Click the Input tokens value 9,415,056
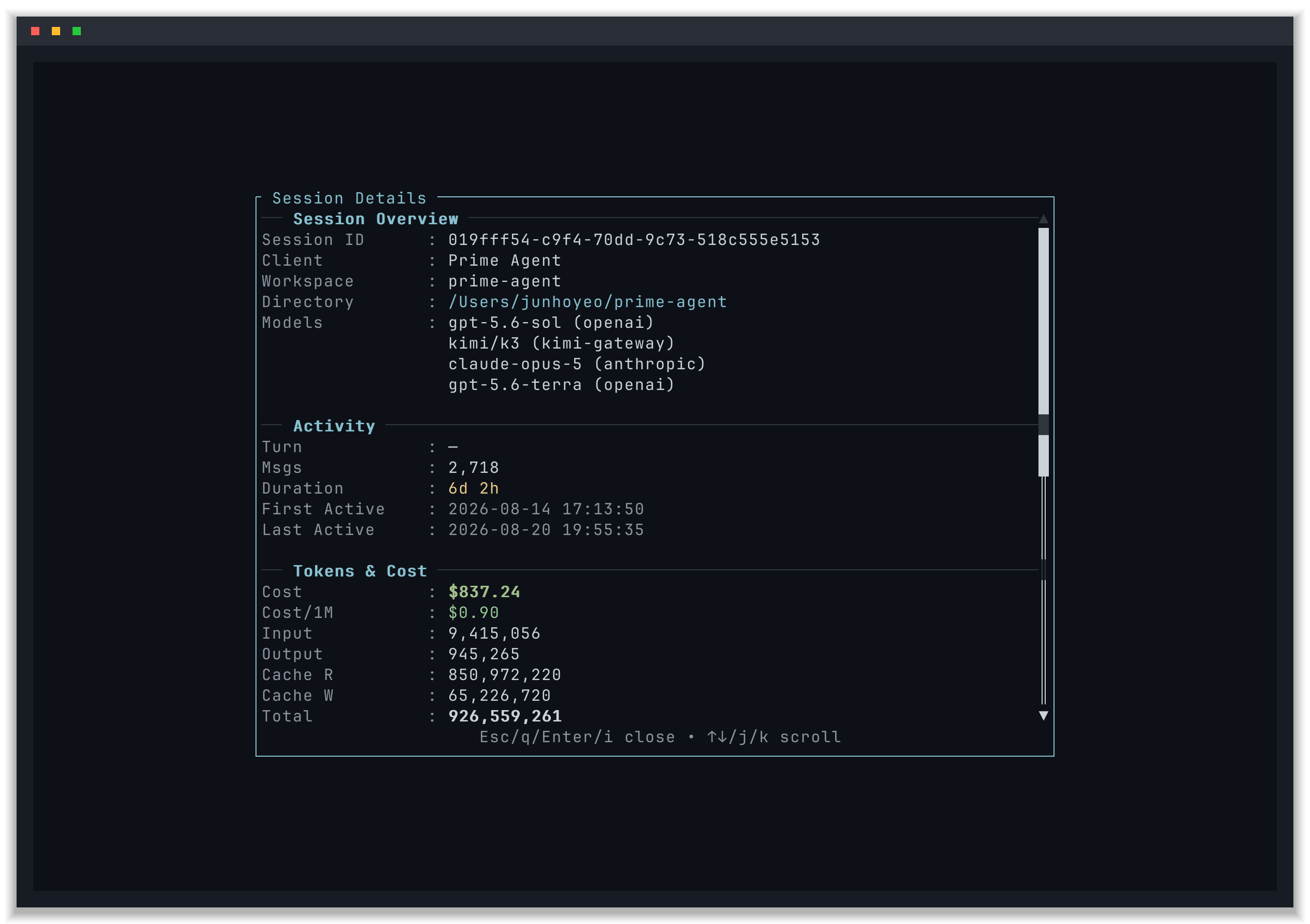The width and height of the screenshot is (1310, 924). 494,633
